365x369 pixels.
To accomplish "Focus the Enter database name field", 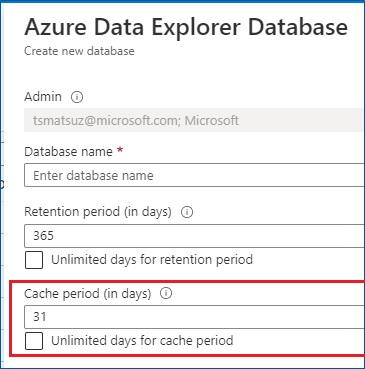I will pos(194,175).
